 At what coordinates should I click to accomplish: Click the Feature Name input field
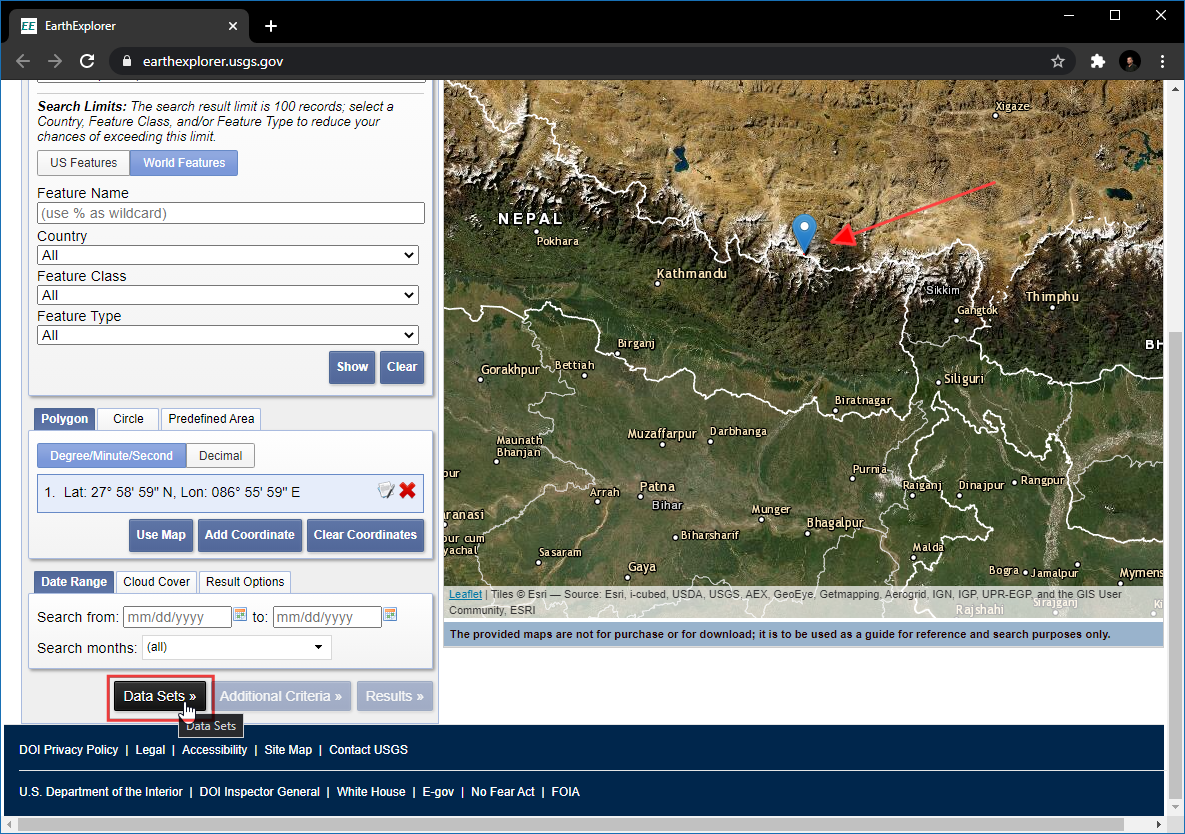coord(231,213)
